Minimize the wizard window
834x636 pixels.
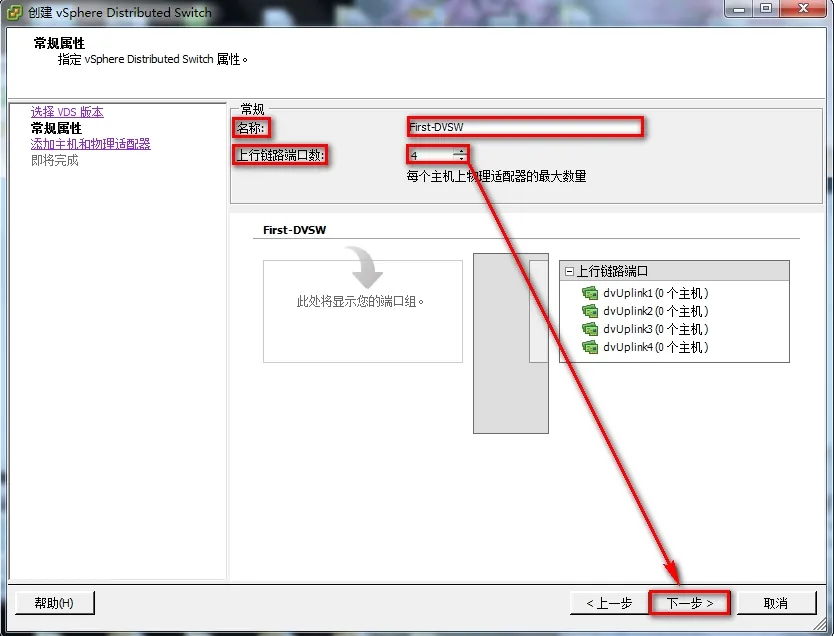tap(739, 9)
